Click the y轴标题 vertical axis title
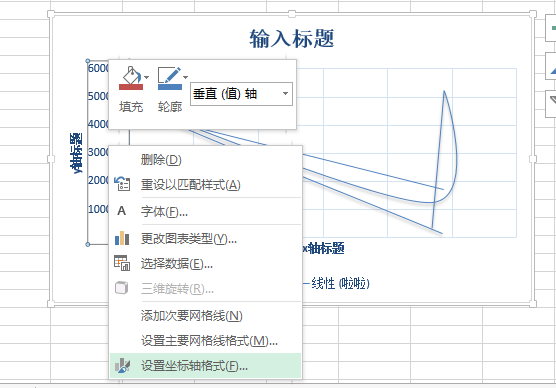This screenshot has height=388, width=556. [x=76, y=153]
